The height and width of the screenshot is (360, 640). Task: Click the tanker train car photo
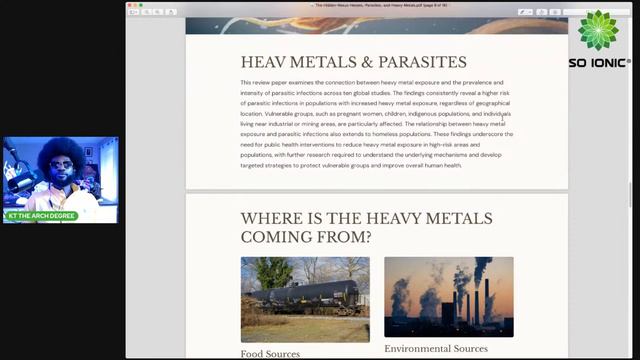pos(305,299)
